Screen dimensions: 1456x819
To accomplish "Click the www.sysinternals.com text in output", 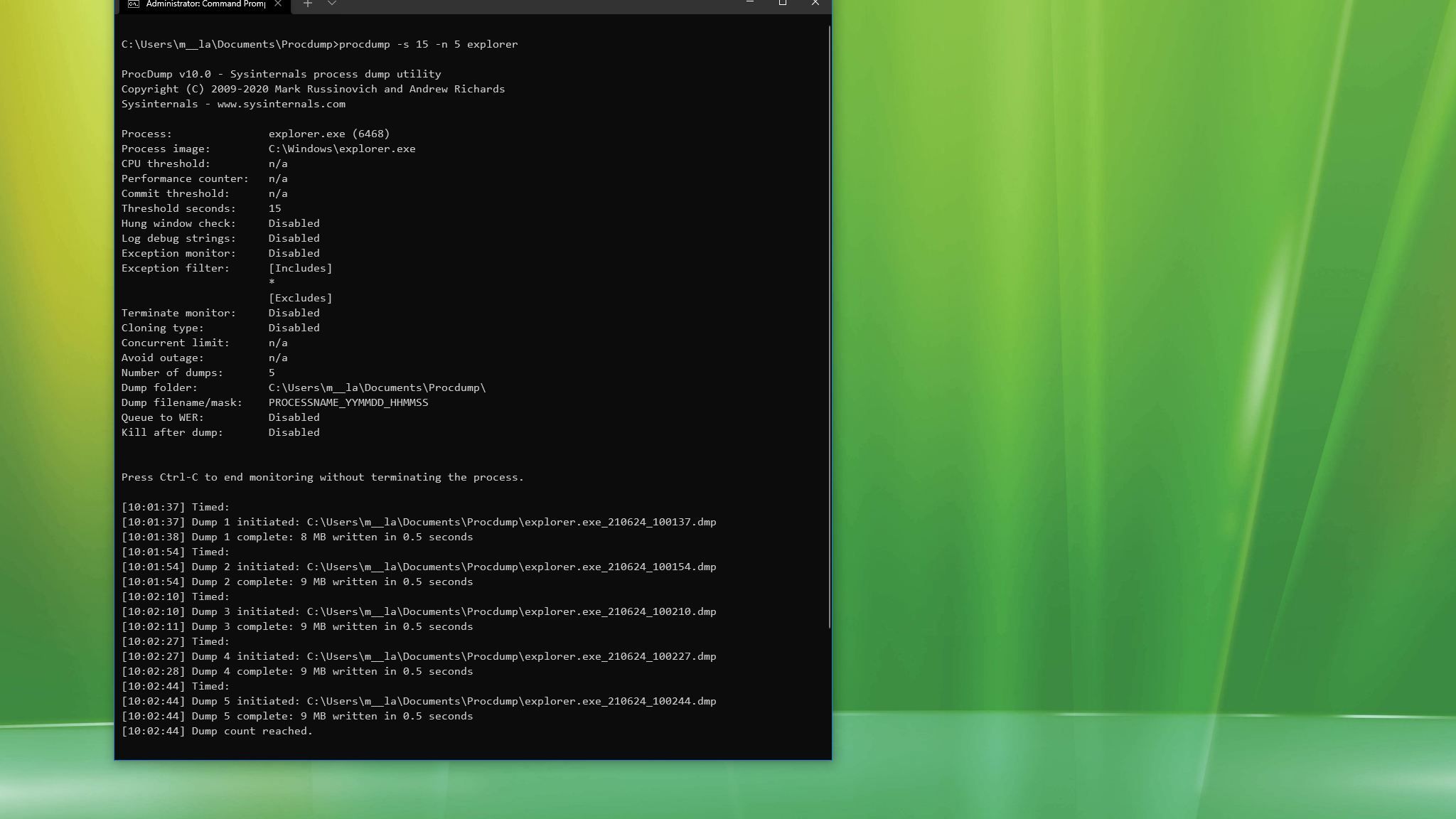I will 281,104.
